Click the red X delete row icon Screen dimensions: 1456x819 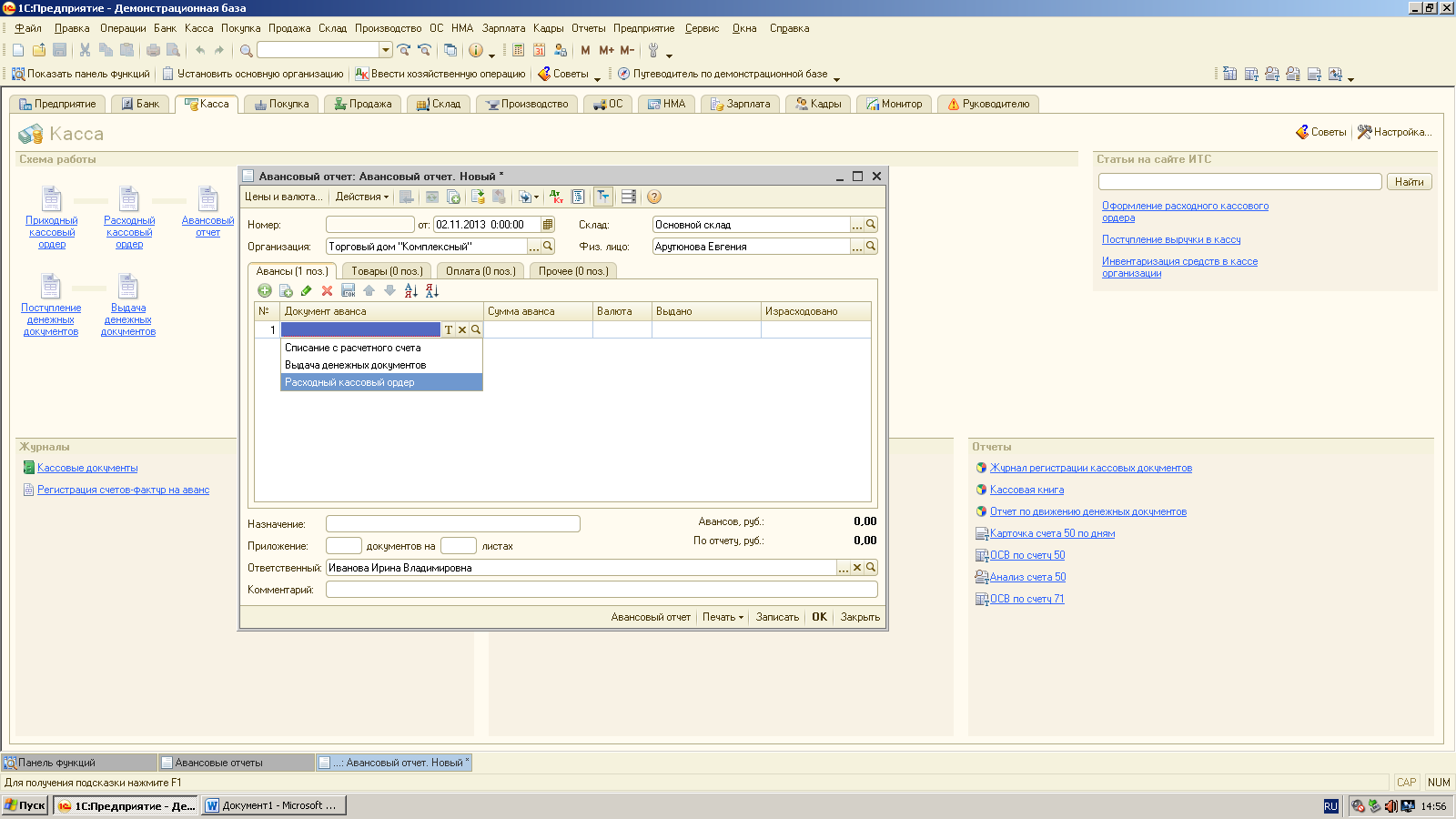coord(328,290)
